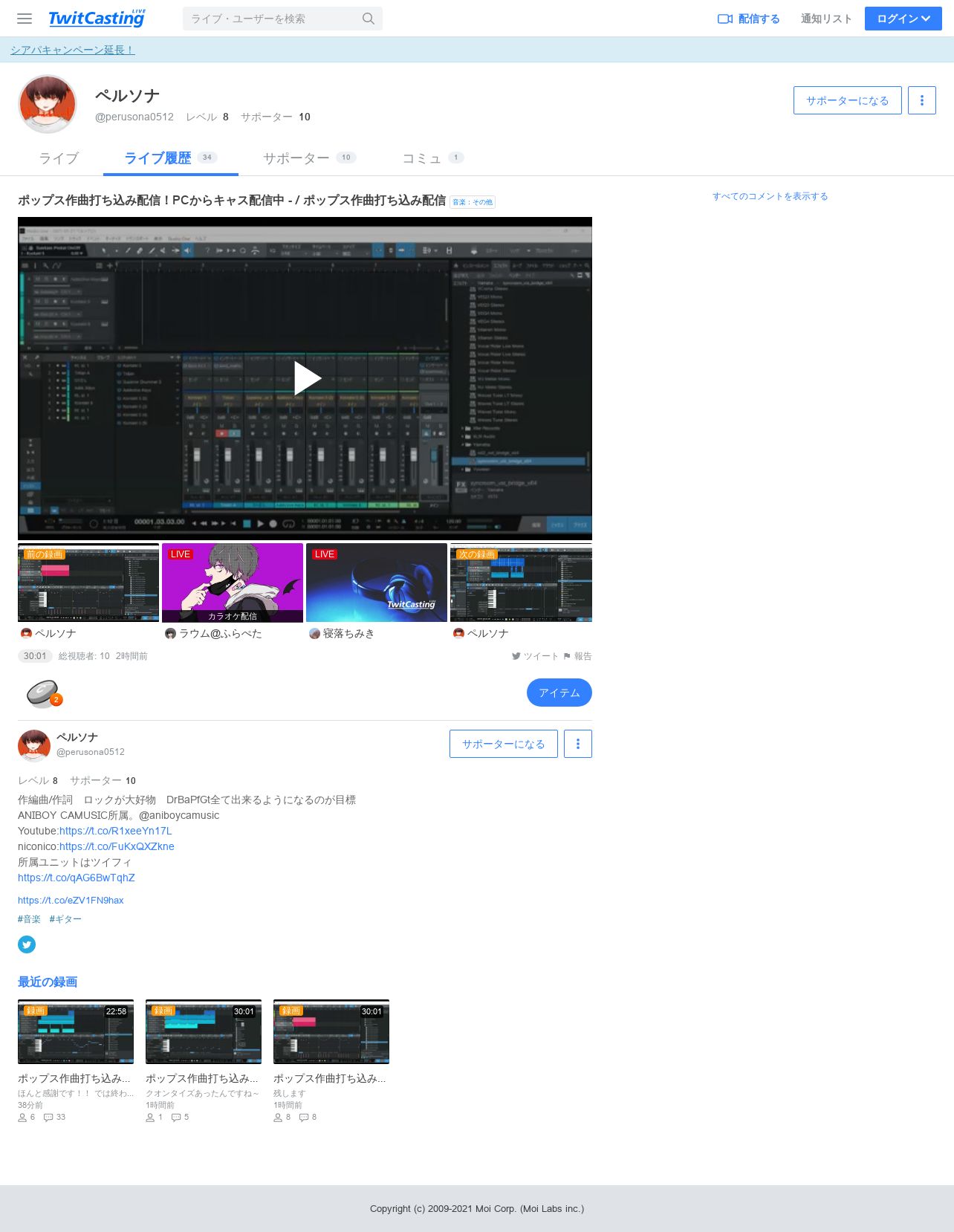Visit ラウム@ふらぺた's user link
Image resolution: width=954 pixels, height=1232 pixels.
coord(221,634)
